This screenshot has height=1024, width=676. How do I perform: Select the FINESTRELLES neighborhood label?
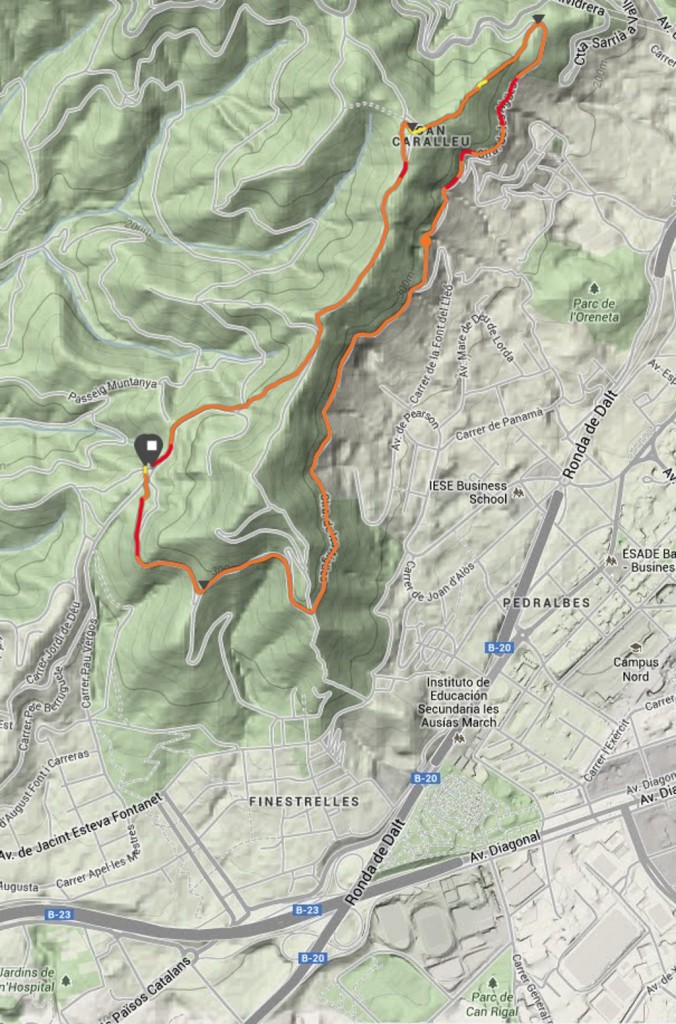point(304,801)
